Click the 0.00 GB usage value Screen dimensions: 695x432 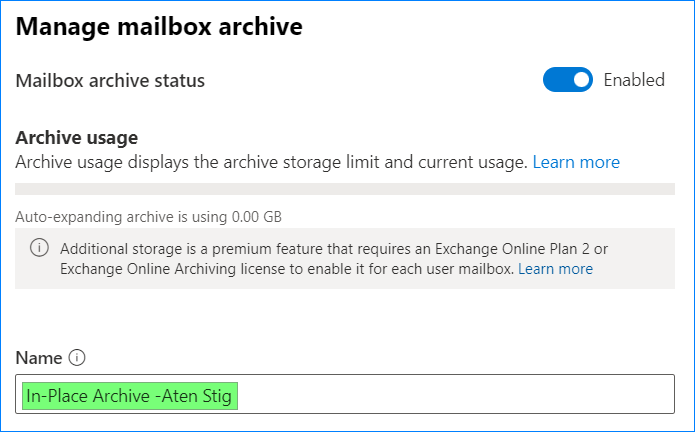coord(257,217)
